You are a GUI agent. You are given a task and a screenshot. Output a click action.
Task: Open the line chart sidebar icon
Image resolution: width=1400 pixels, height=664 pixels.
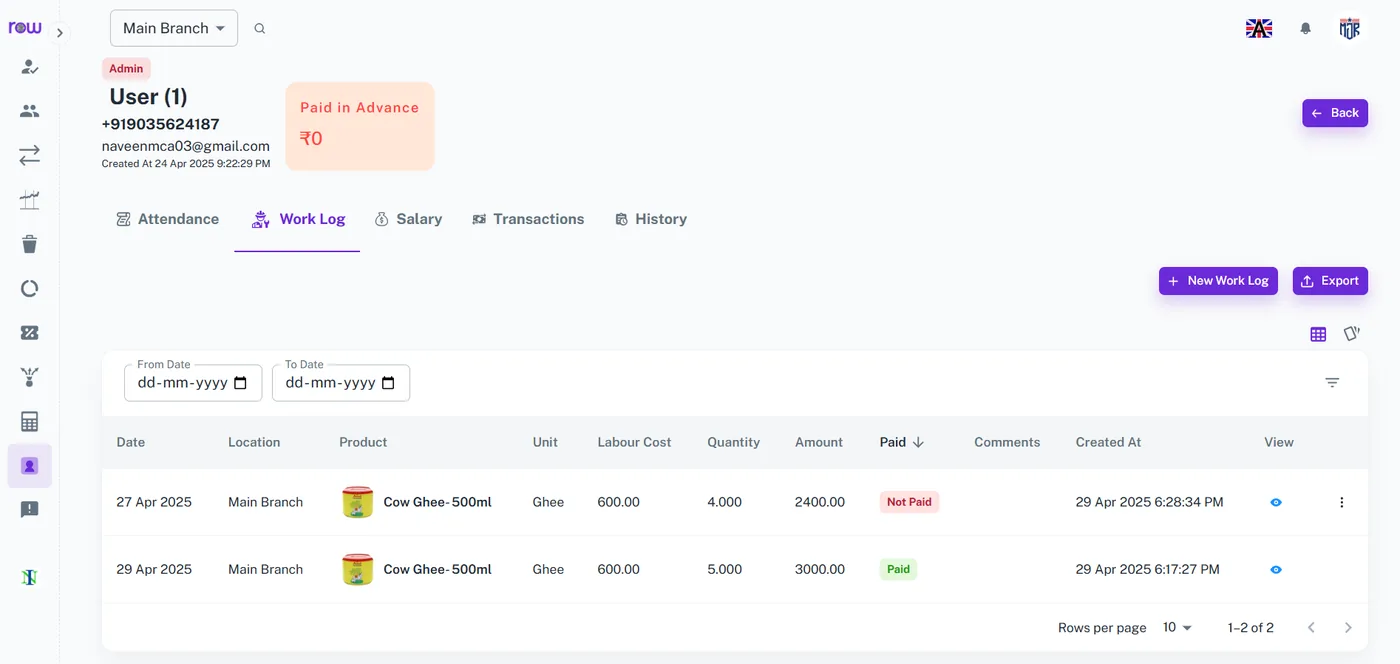click(x=30, y=200)
